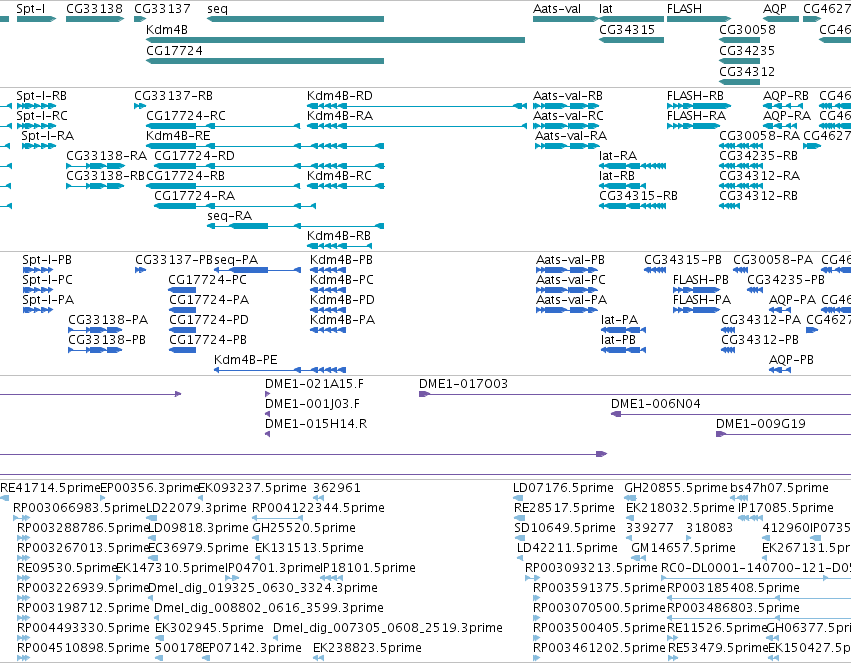
Task: Click transcript CG33138-RA label
Action: click(x=106, y=156)
